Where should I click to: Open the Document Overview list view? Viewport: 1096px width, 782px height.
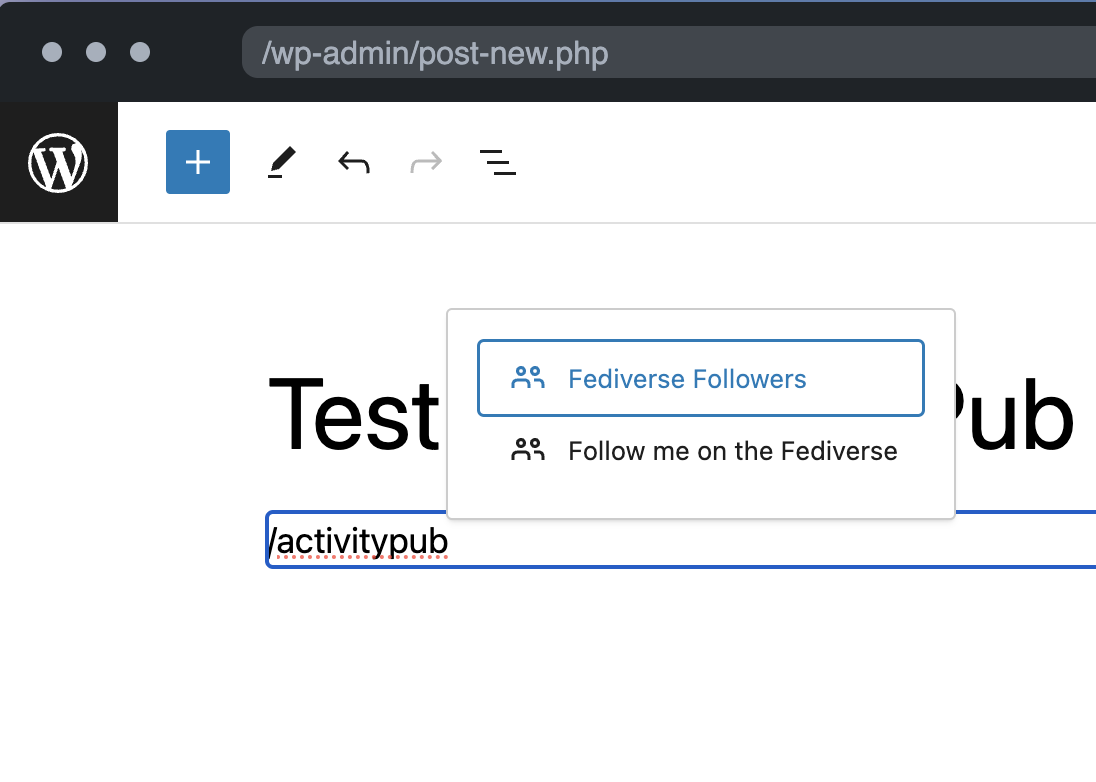498,162
